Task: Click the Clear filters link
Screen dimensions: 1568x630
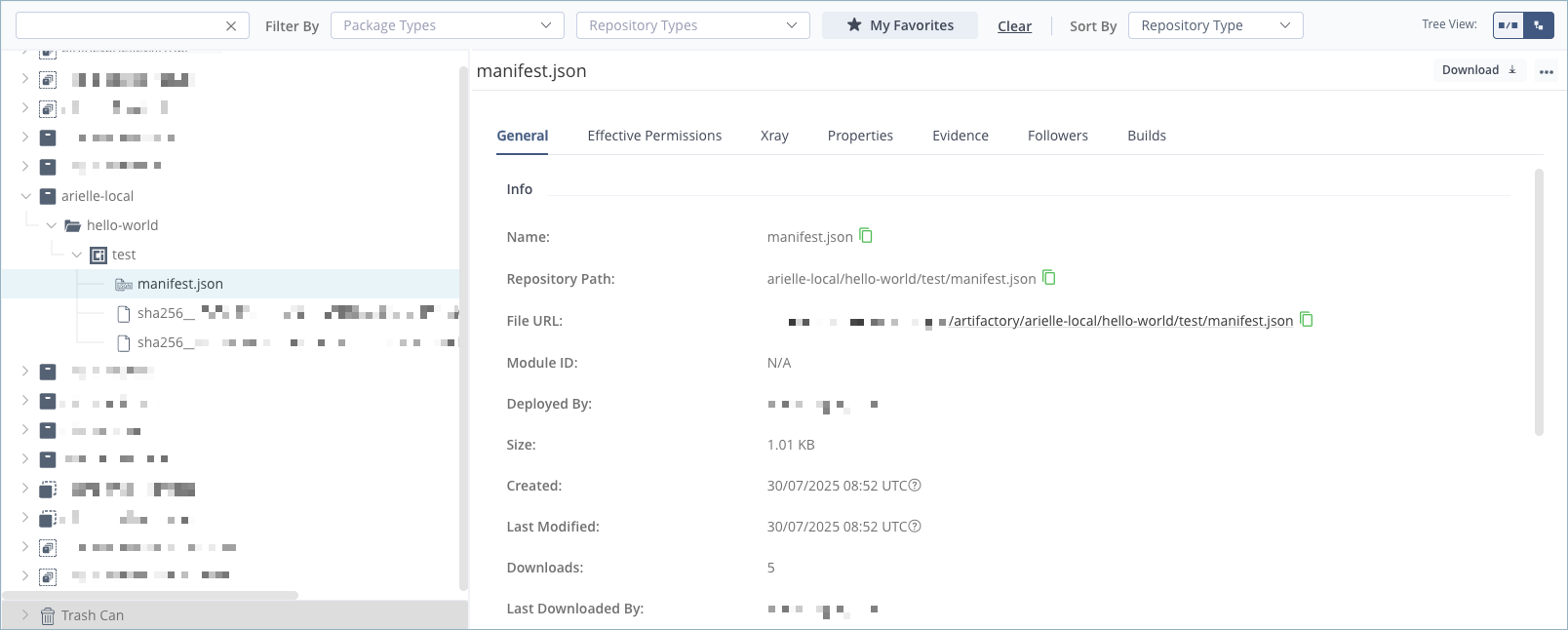Action: tap(1014, 26)
